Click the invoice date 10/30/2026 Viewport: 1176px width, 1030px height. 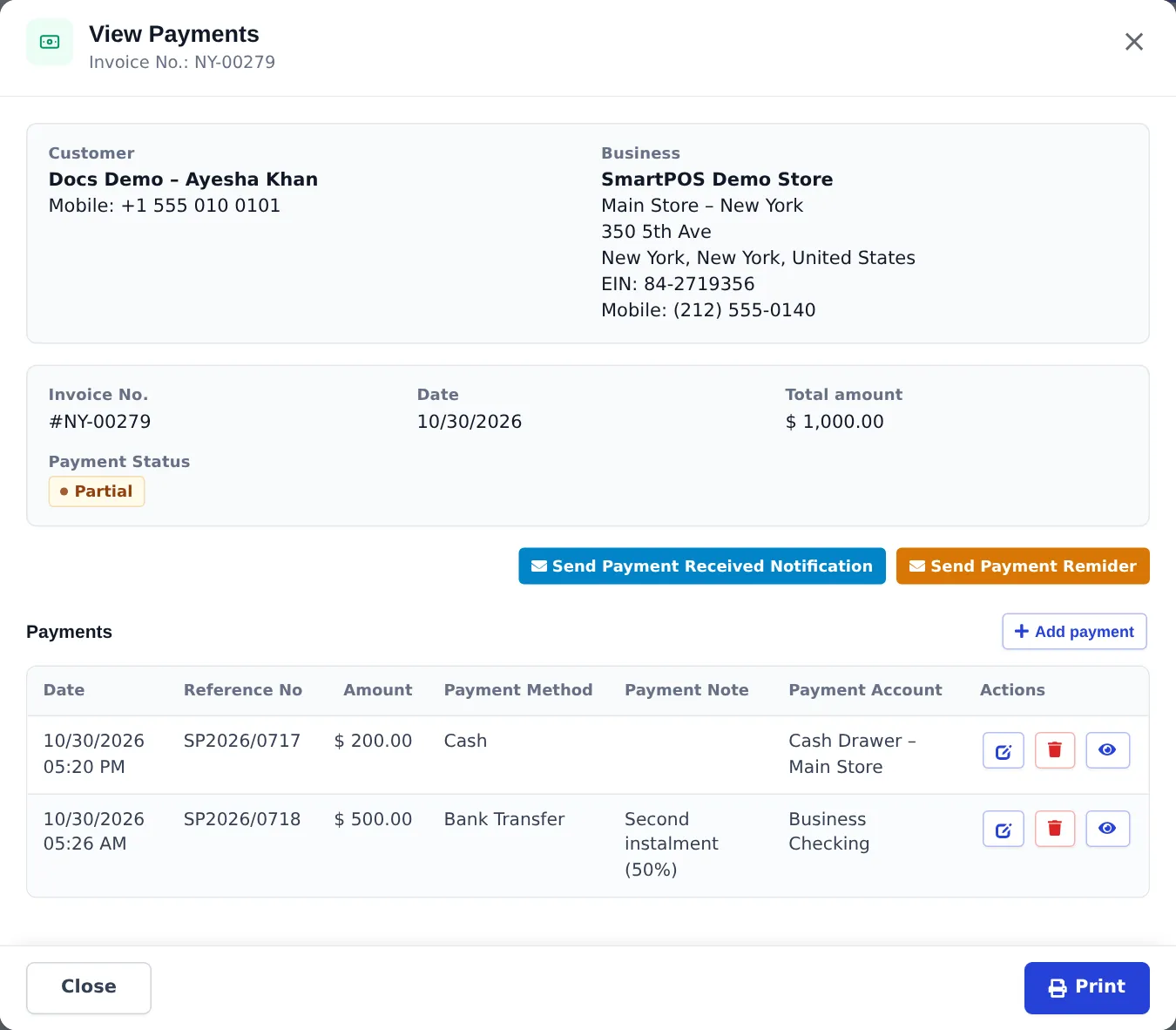coord(470,422)
